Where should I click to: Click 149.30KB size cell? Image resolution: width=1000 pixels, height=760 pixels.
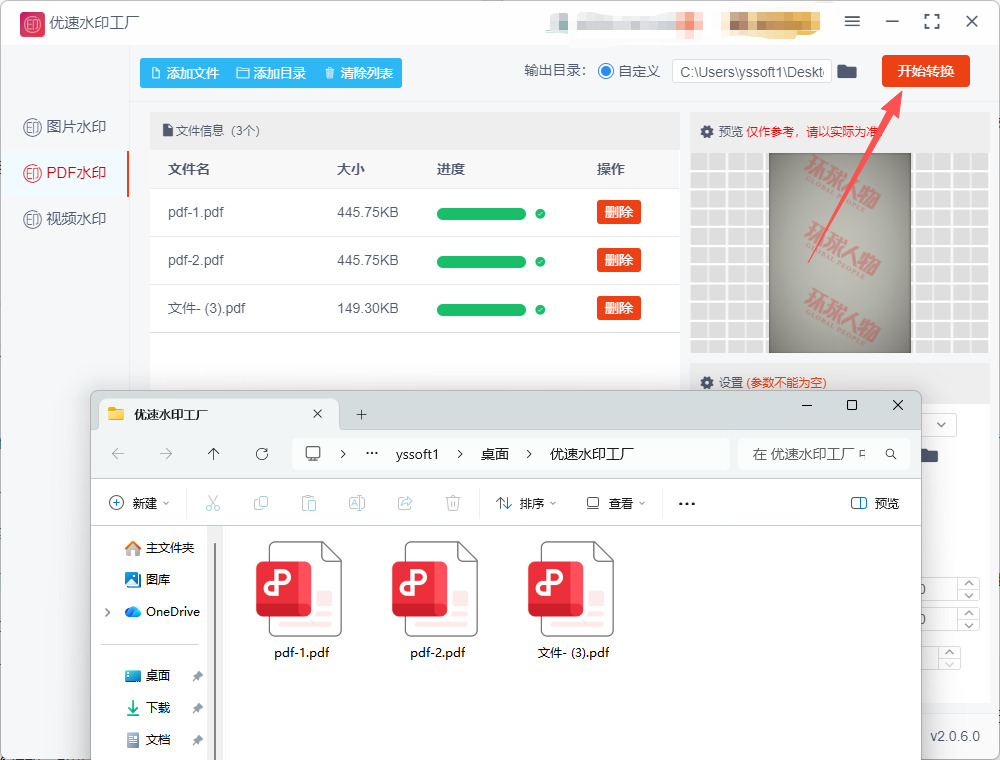point(367,308)
